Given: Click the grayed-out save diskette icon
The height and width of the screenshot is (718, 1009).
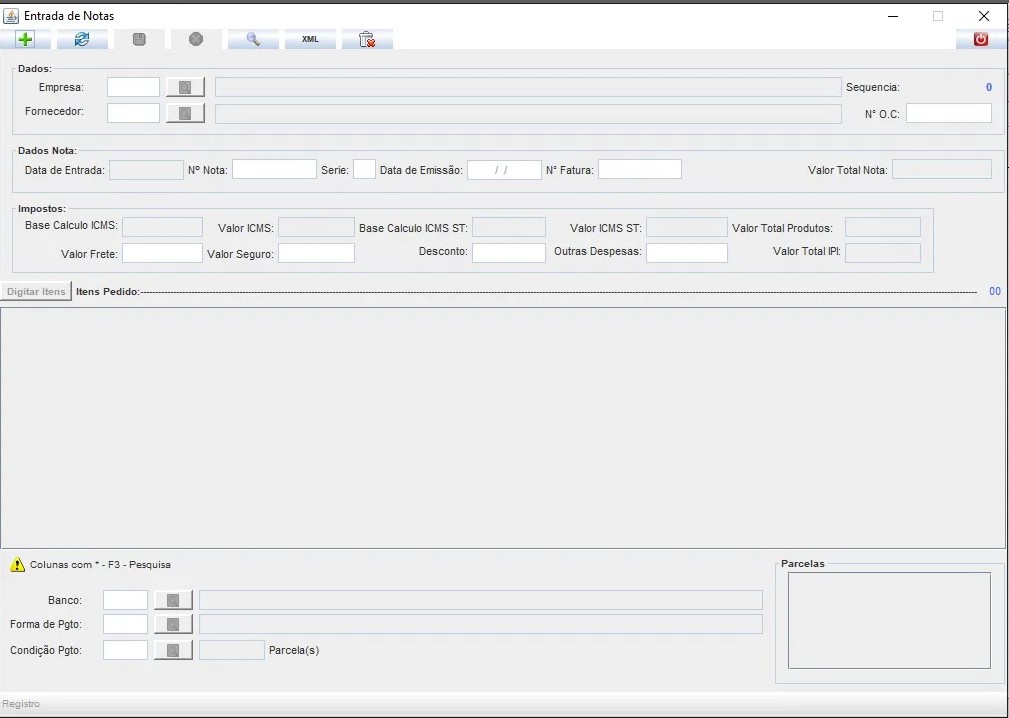Looking at the screenshot, I should tap(139, 39).
